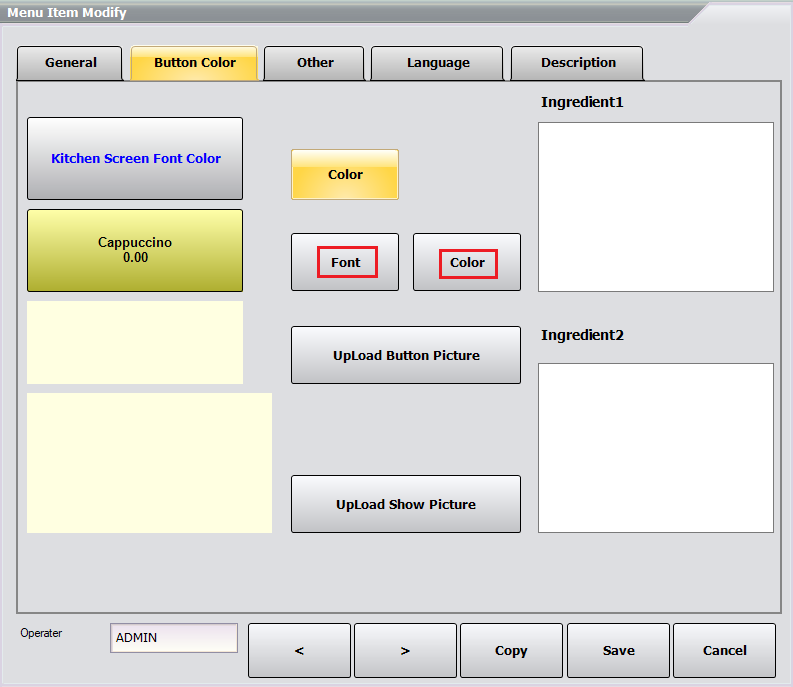This screenshot has width=793, height=687.
Task: Open the Font chooser button
Action: point(345,262)
